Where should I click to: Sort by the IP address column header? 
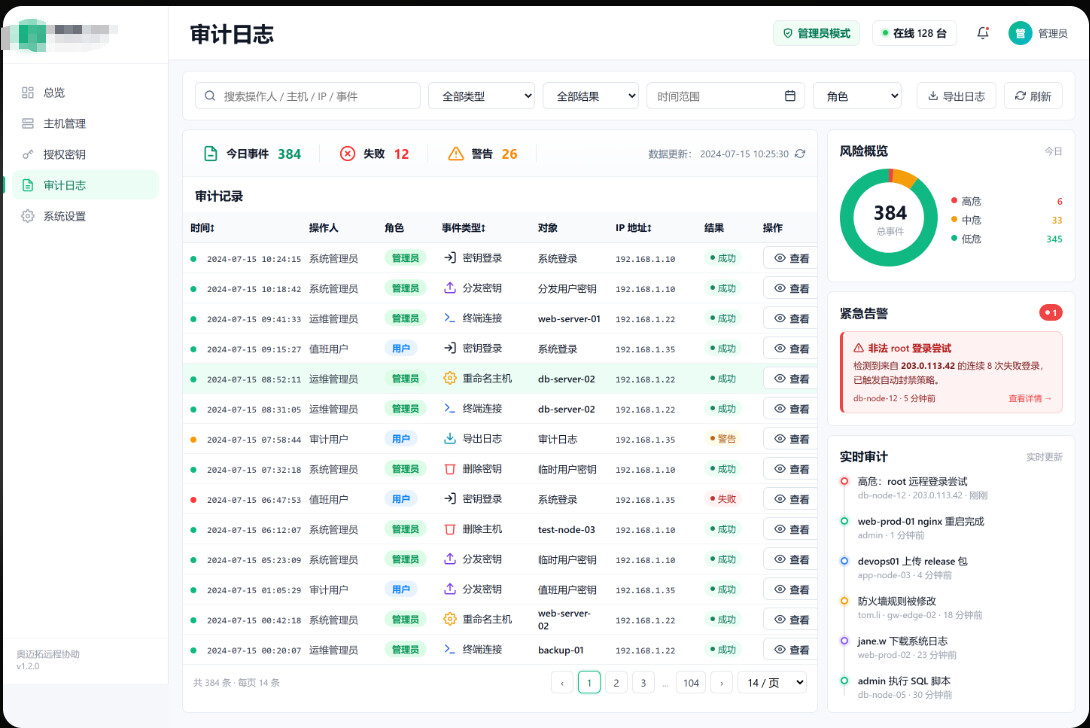pyautogui.click(x=633, y=227)
